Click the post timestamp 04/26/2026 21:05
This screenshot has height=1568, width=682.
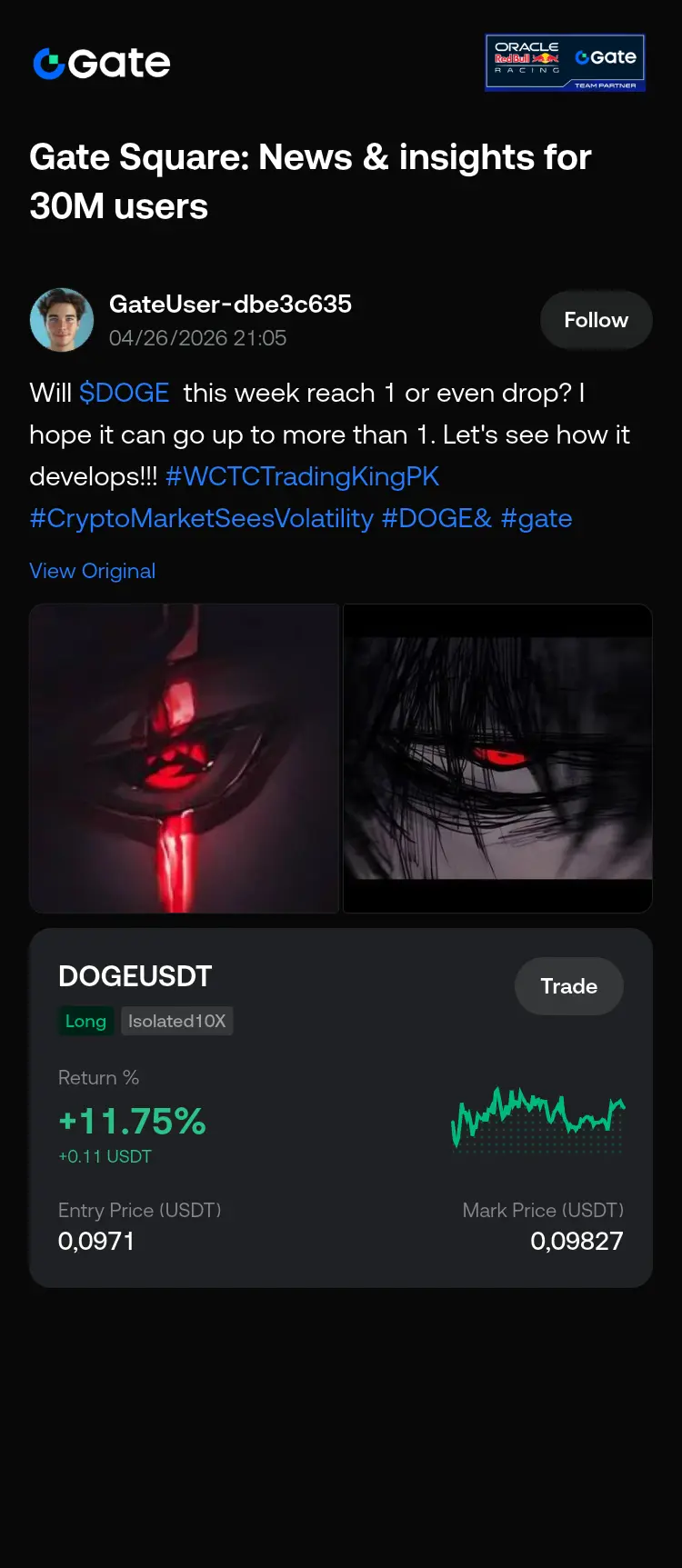197,338
